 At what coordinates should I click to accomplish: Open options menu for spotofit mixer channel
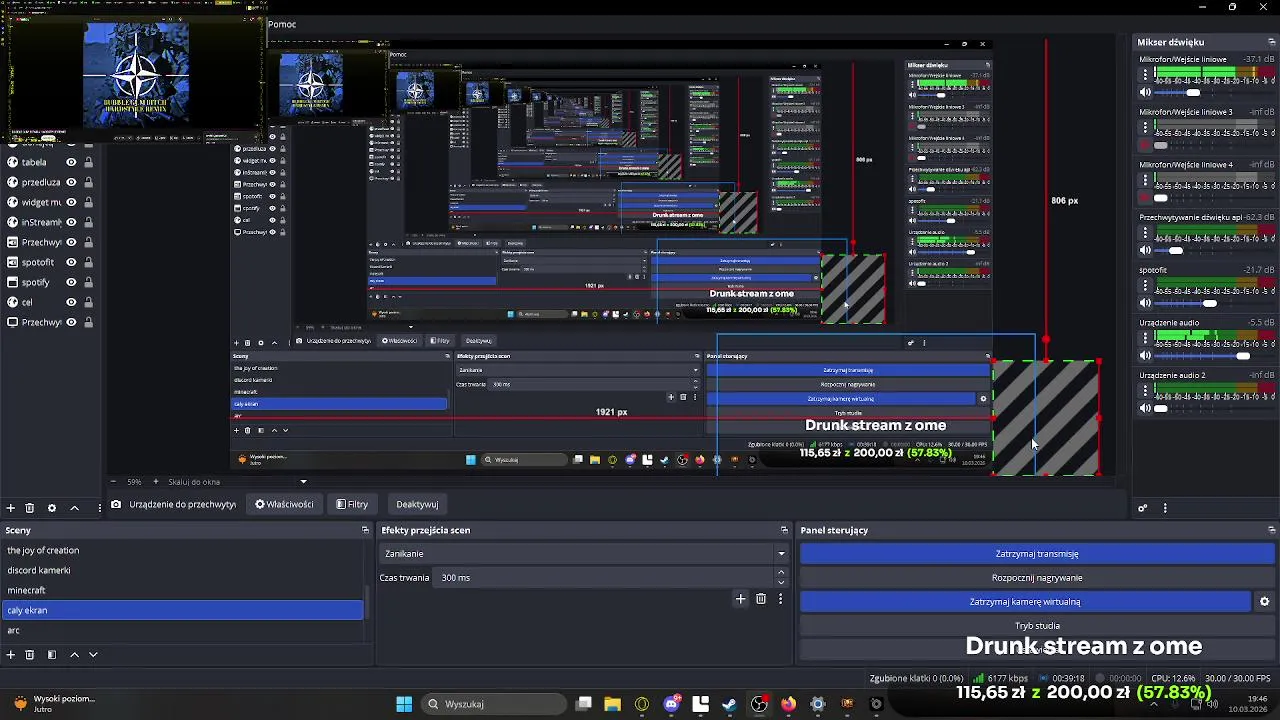point(1146,285)
